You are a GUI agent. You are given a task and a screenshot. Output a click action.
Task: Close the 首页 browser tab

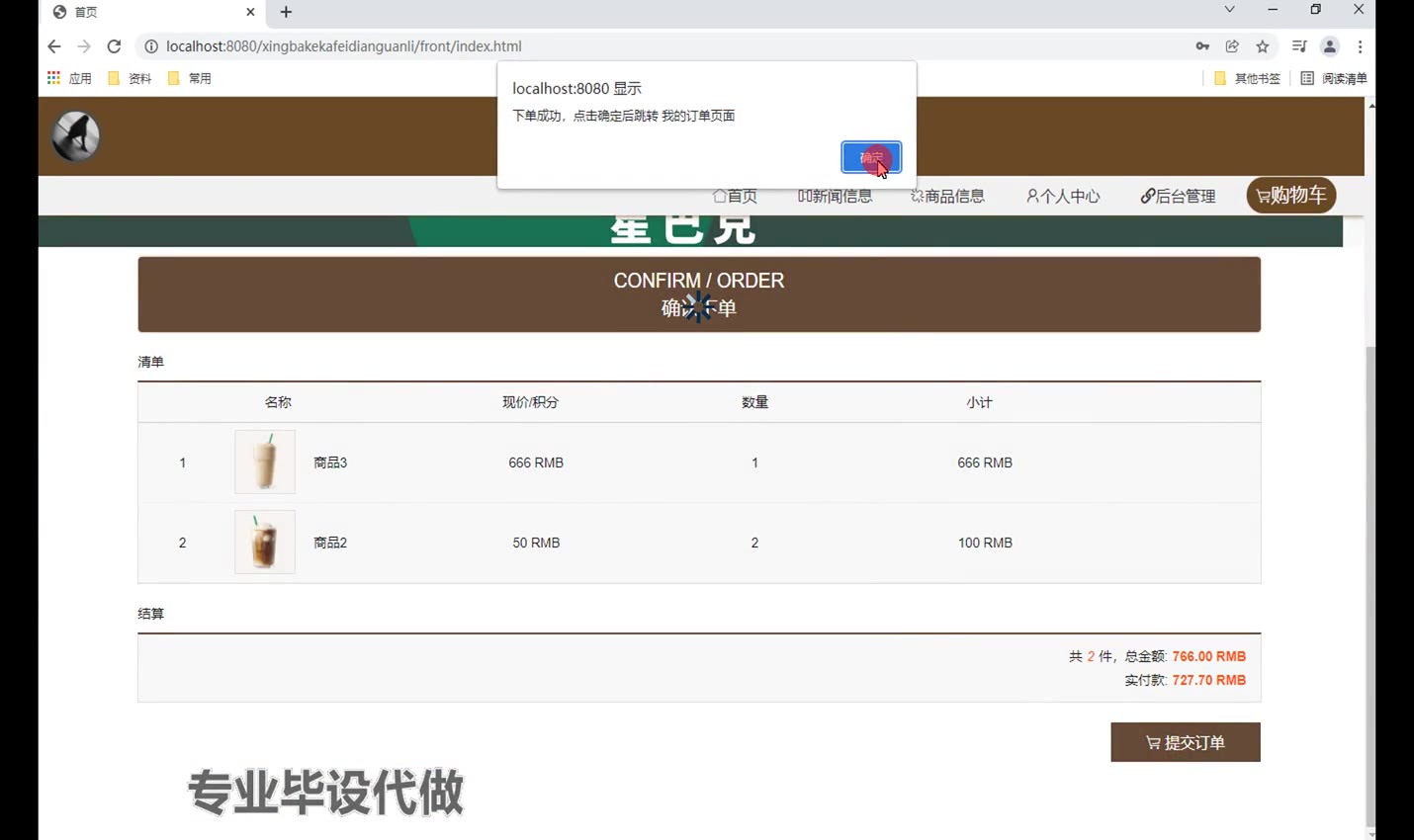point(250,12)
